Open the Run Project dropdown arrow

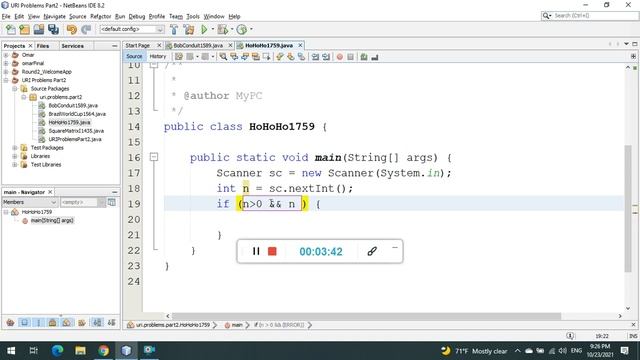click(212, 29)
